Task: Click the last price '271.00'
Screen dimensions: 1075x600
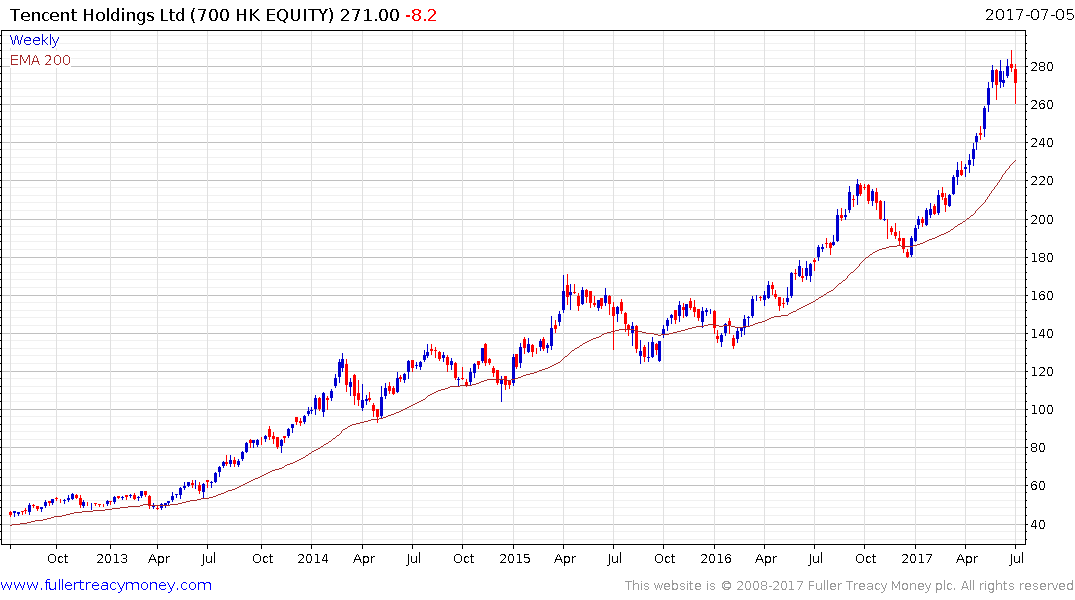Action: [x=370, y=15]
